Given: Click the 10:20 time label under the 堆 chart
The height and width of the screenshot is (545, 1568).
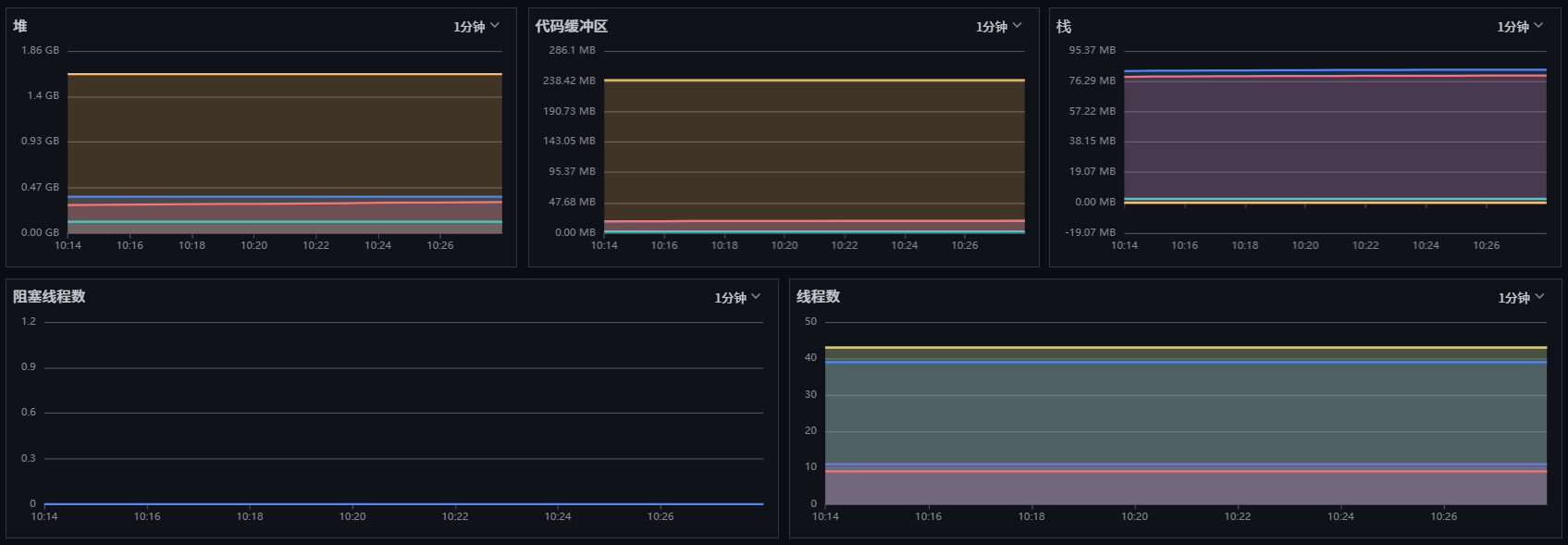Looking at the screenshot, I should coord(253,245).
